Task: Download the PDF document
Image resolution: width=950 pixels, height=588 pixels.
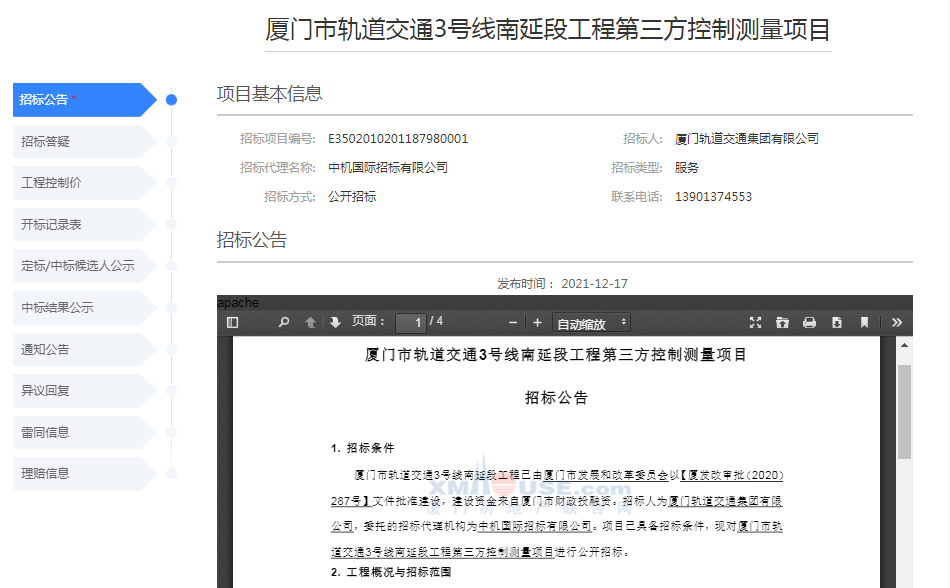Action: tap(836, 323)
